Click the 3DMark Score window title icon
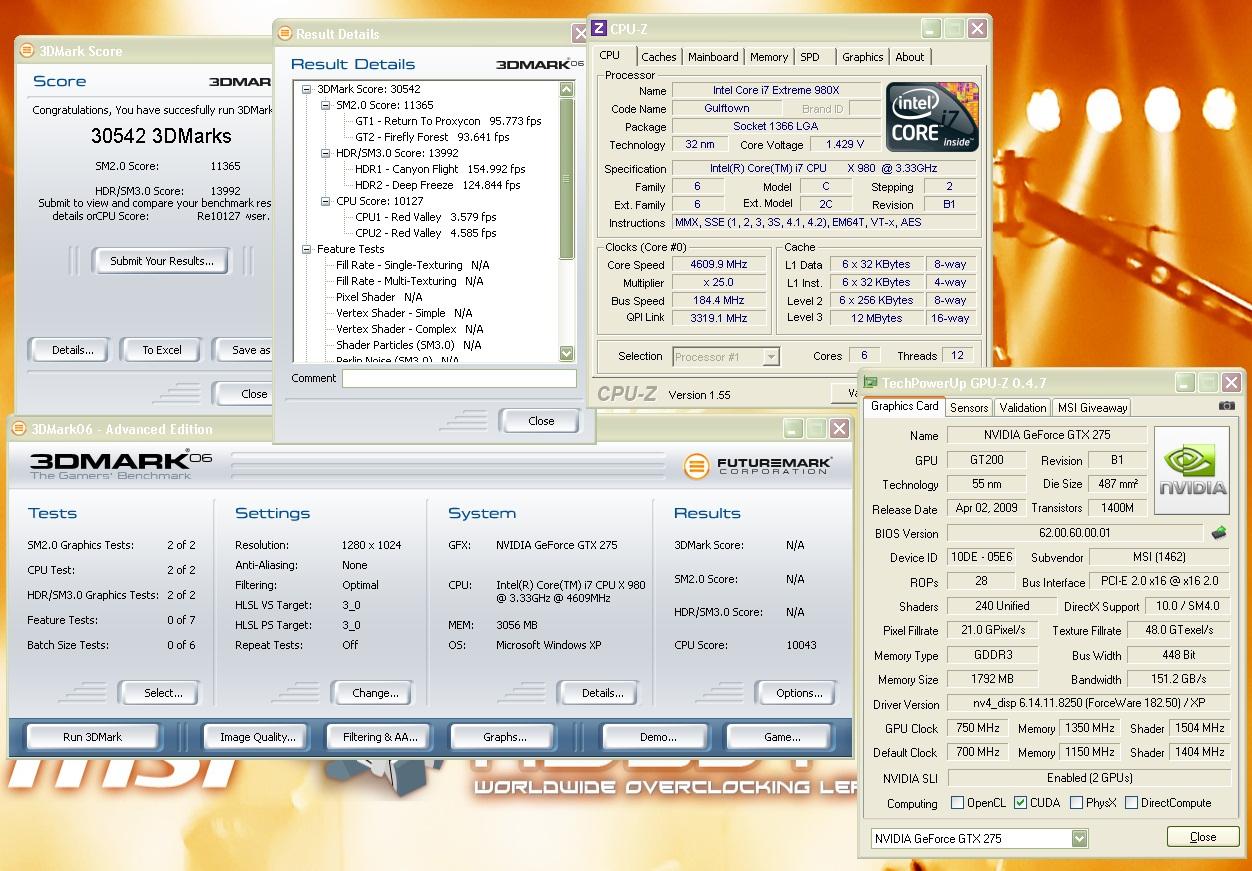 click(25, 51)
